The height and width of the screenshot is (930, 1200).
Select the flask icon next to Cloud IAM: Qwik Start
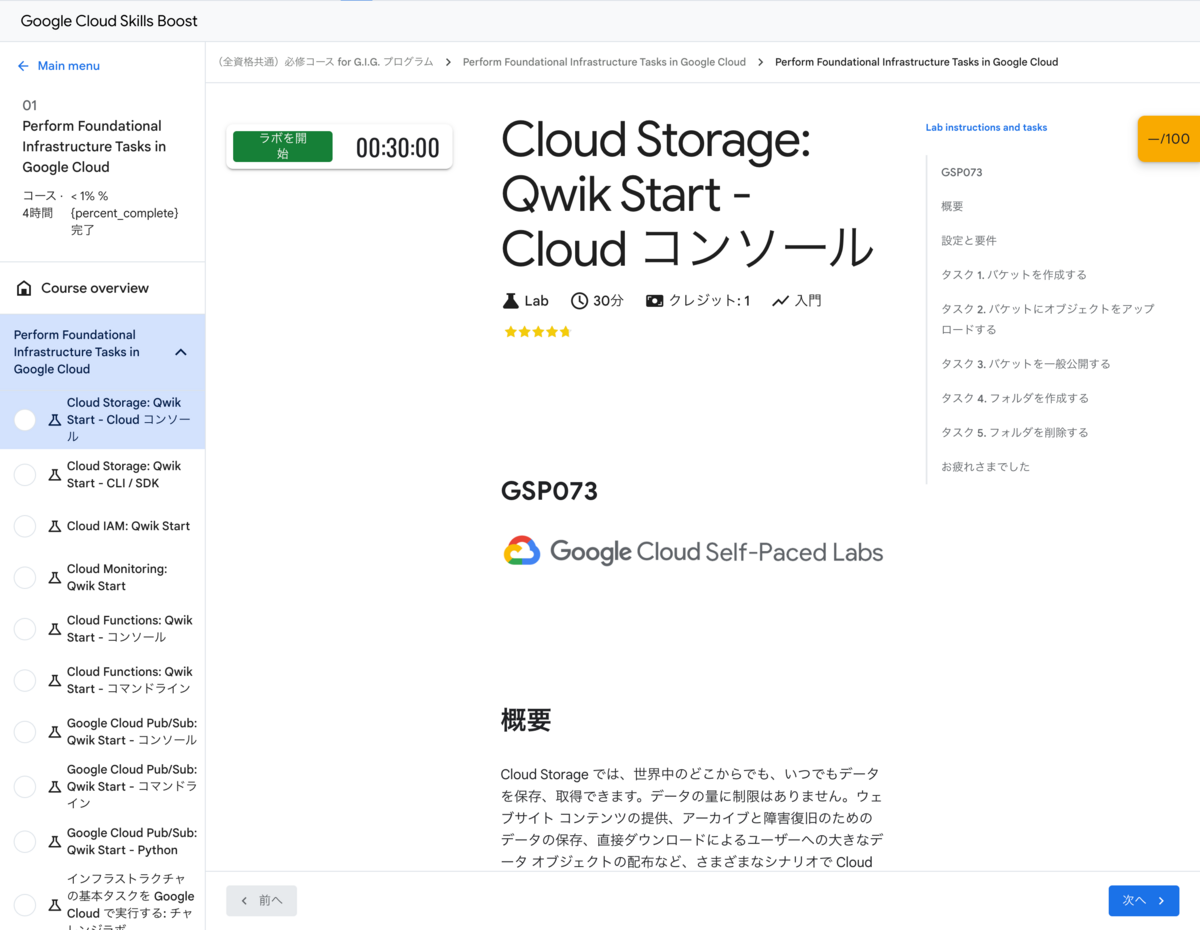53,525
